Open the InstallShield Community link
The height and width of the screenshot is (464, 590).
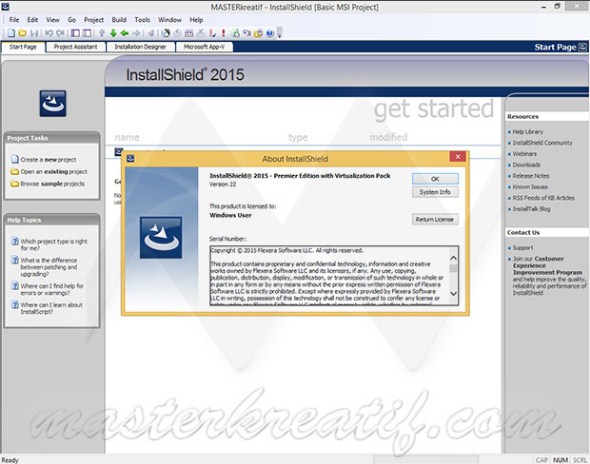pyautogui.click(x=542, y=143)
